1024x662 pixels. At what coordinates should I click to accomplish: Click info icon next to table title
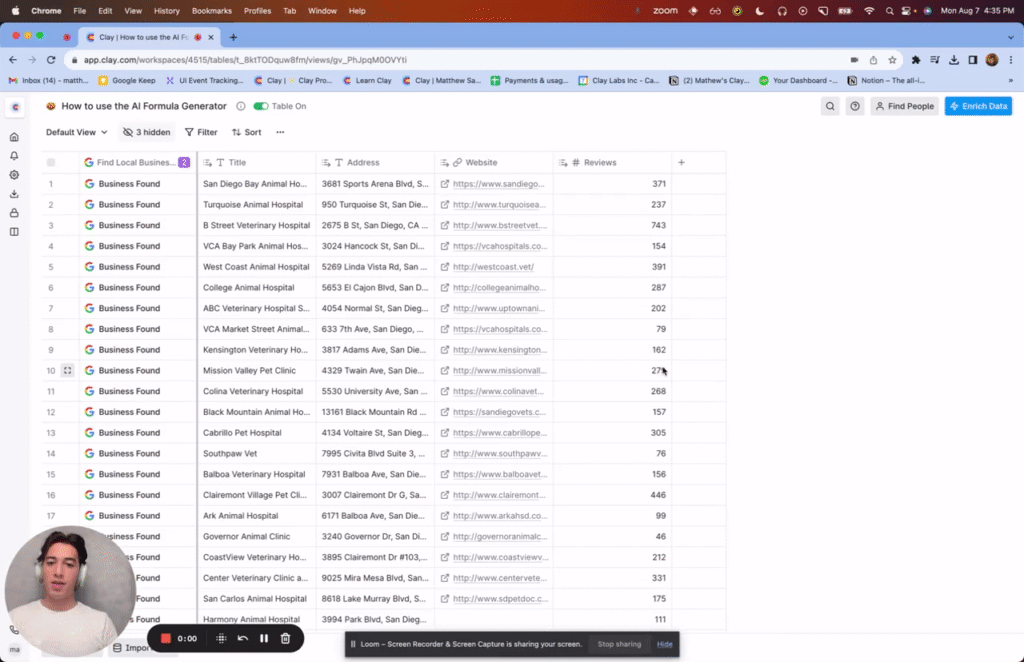pyautogui.click(x=240, y=106)
